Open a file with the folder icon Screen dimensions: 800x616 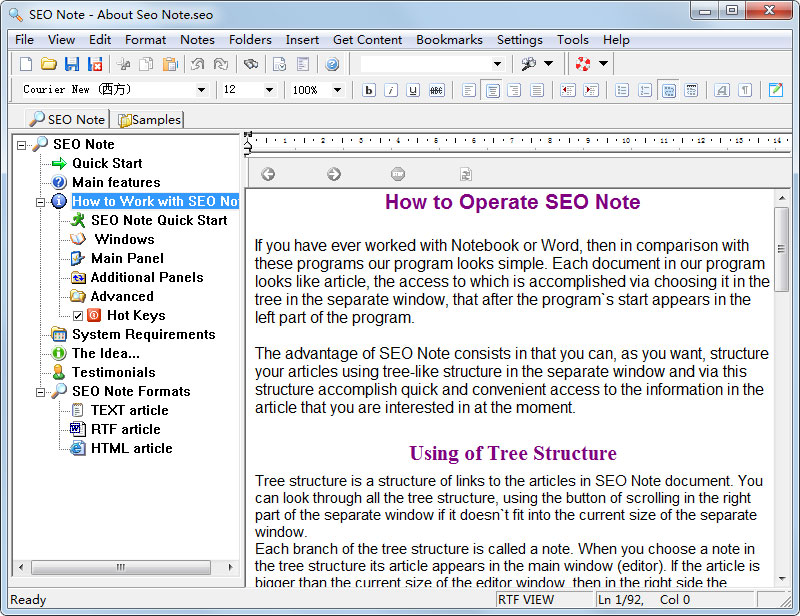pyautogui.click(x=48, y=64)
